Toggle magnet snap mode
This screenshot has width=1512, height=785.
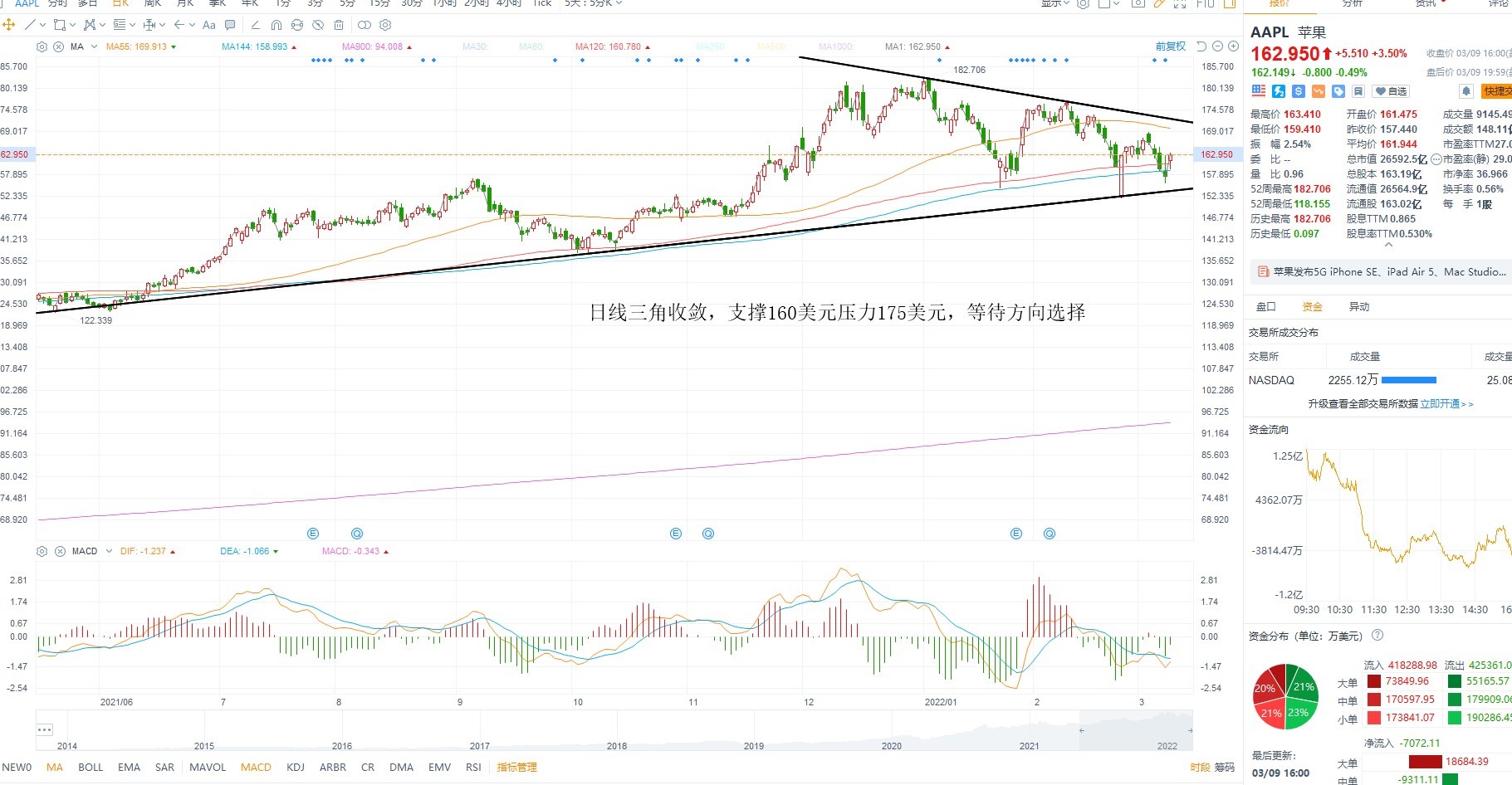(x=276, y=25)
